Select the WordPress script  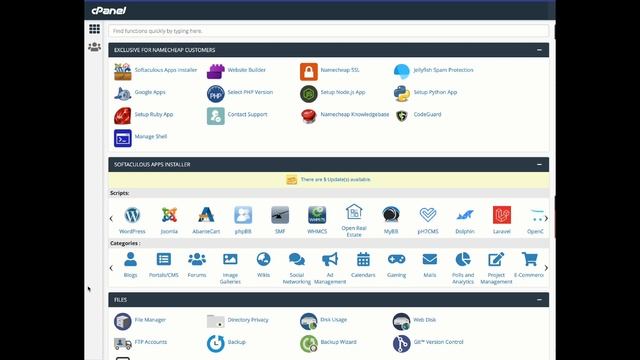[132, 220]
